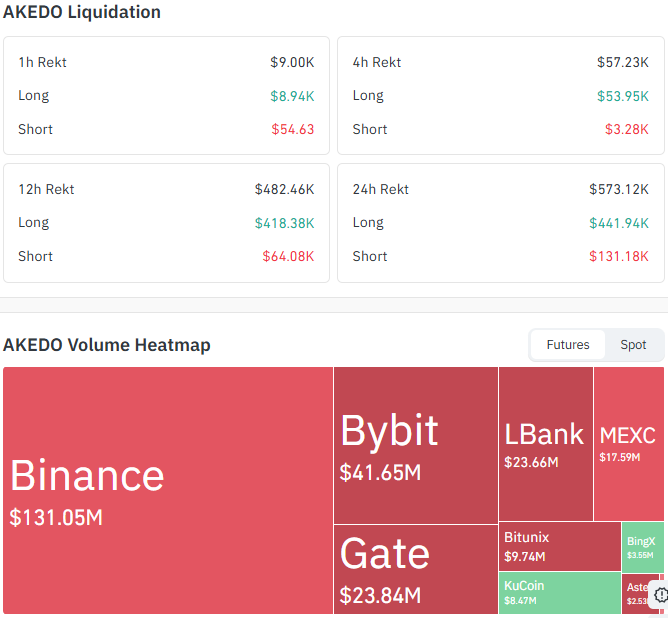Click the 12h Short value $64.08K

coord(288,256)
